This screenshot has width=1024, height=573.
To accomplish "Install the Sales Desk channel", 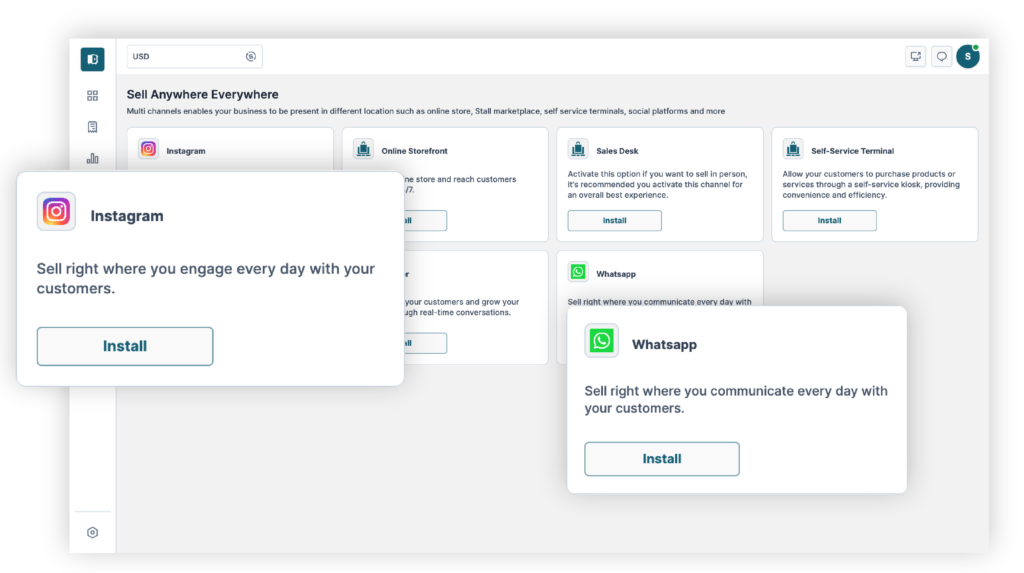I will (614, 221).
